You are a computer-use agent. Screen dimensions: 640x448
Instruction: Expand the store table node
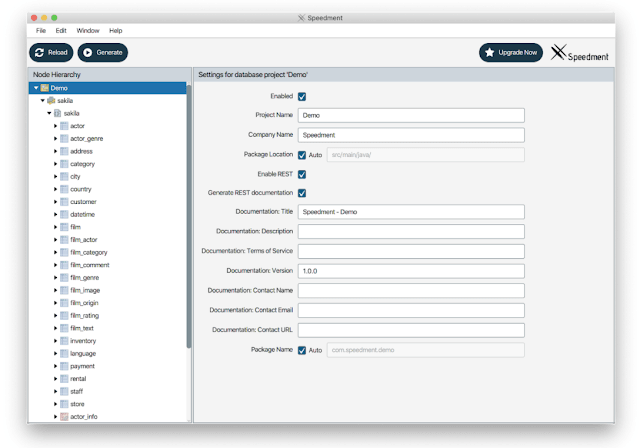pyautogui.click(x=56, y=404)
